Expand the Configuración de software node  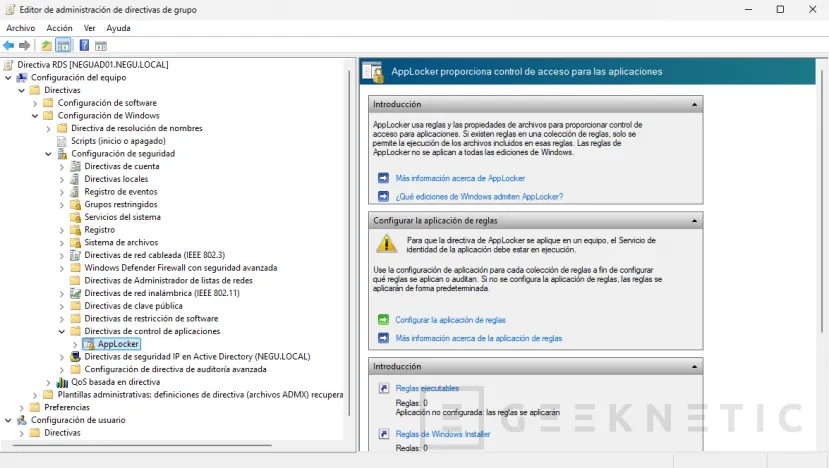point(35,103)
